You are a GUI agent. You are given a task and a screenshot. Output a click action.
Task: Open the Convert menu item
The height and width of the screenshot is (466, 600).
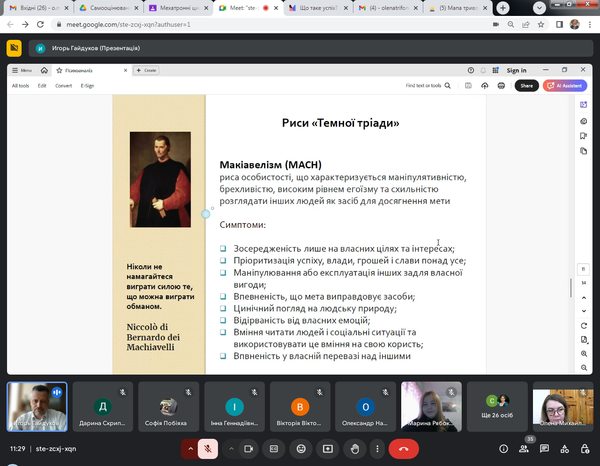point(63,86)
